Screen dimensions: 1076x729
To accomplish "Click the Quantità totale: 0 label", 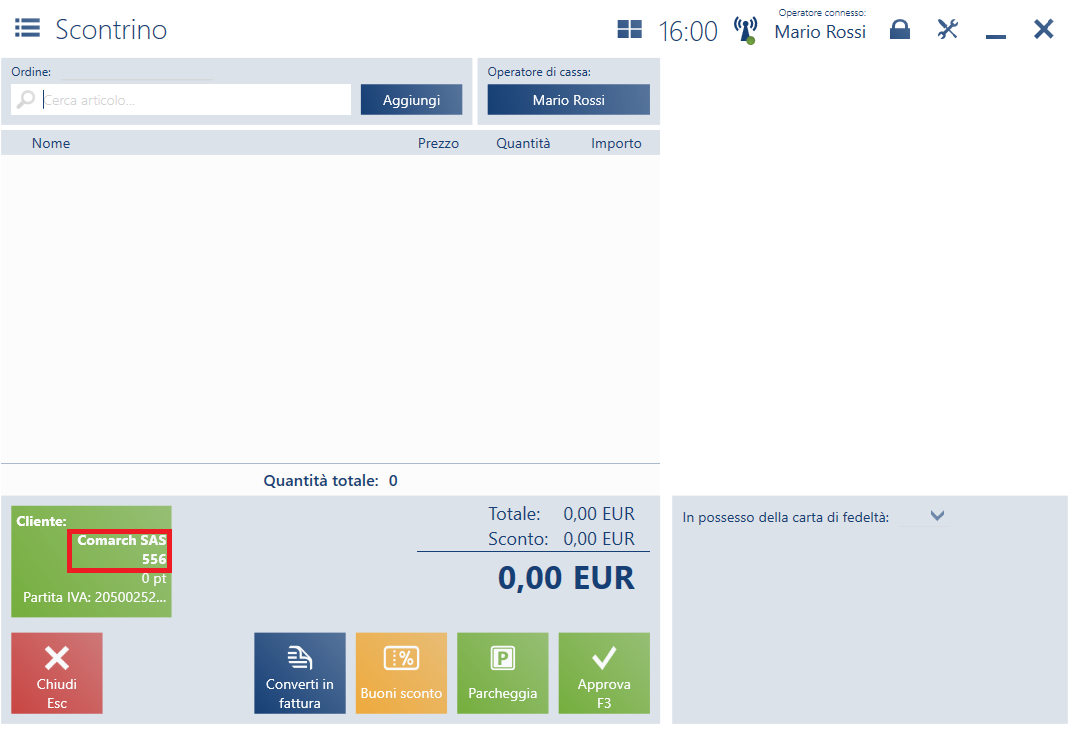I will (x=331, y=481).
